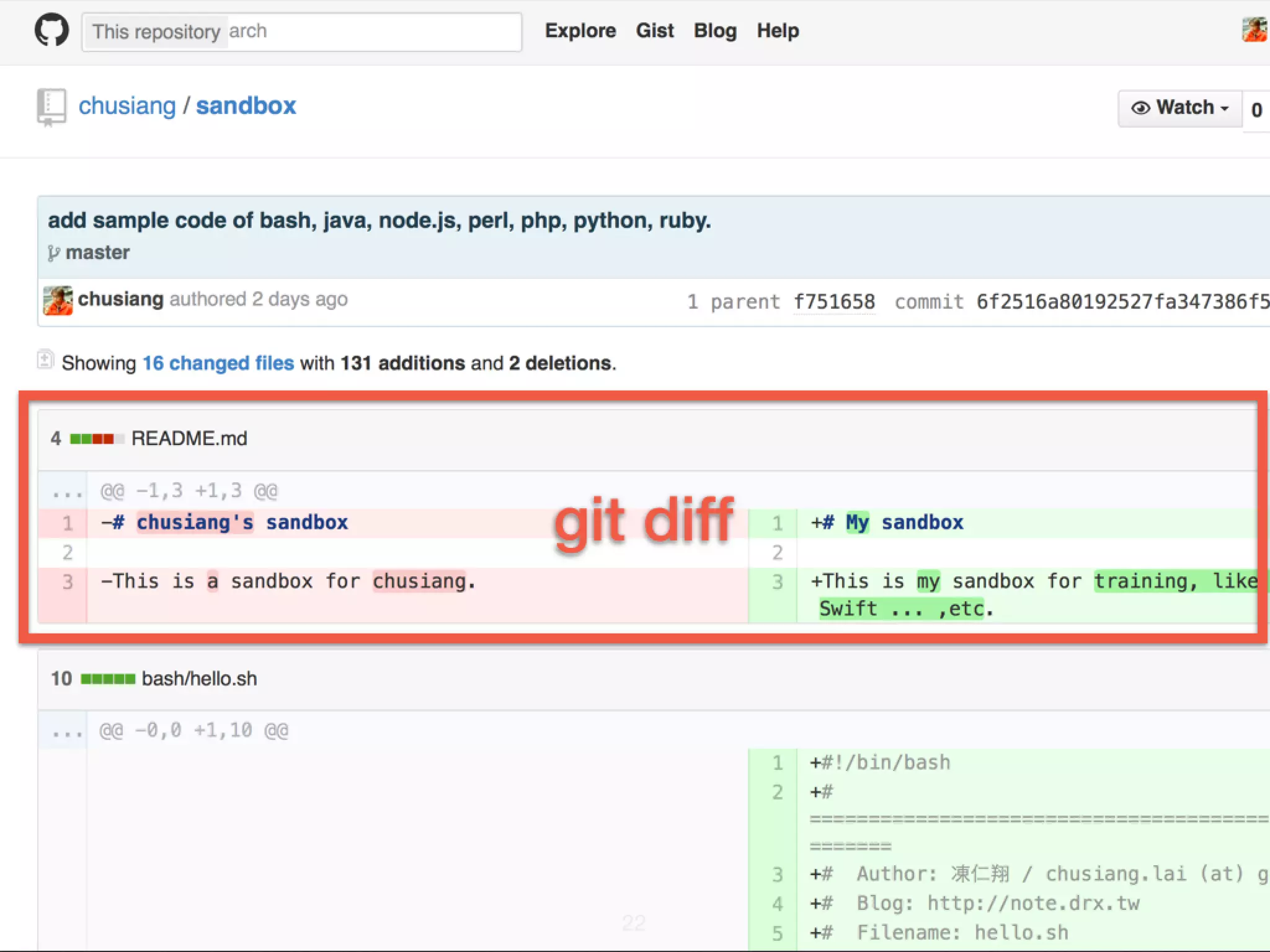Open the Explore menu item
Image resolution: width=1270 pixels, height=952 pixels.
tap(580, 31)
